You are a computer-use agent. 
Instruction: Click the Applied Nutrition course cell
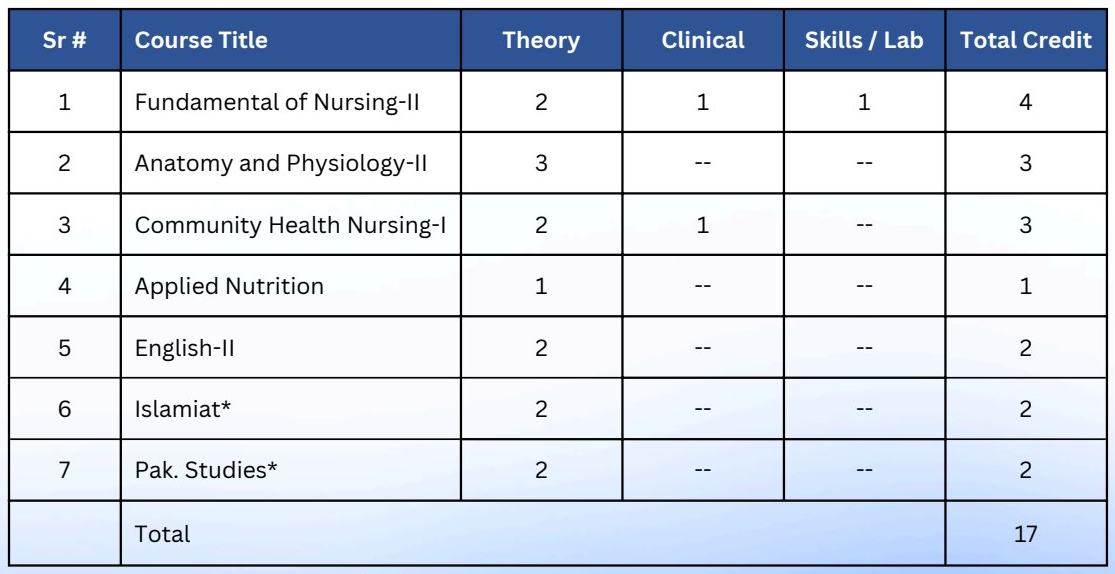point(291,286)
